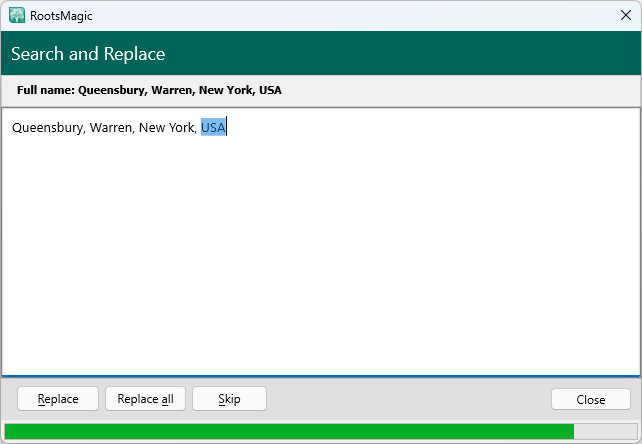Click the green search progress bar
The height and width of the screenshot is (444, 642).
321,431
